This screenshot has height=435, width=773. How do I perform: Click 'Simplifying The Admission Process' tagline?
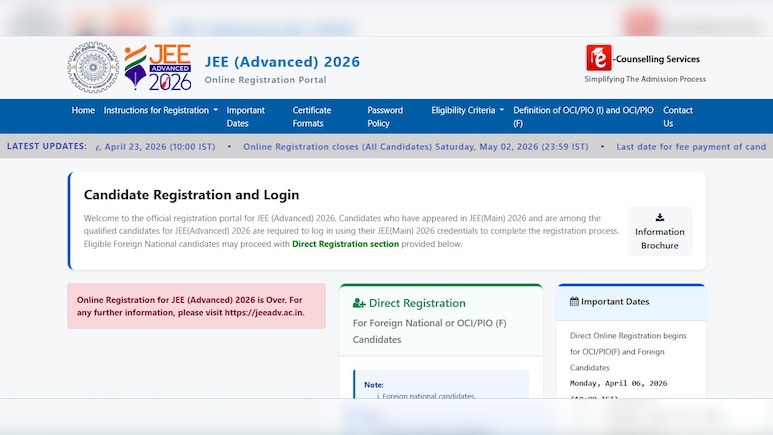tap(645, 79)
